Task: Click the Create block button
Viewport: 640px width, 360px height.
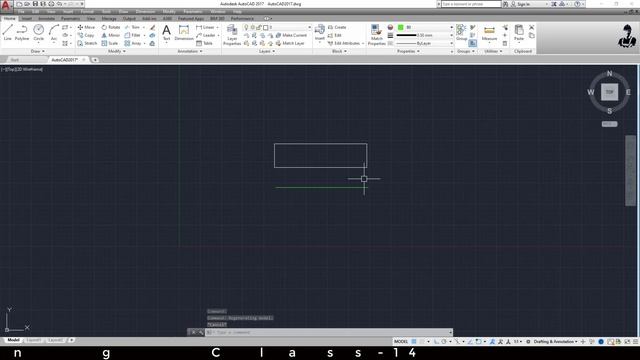Action: [337, 27]
